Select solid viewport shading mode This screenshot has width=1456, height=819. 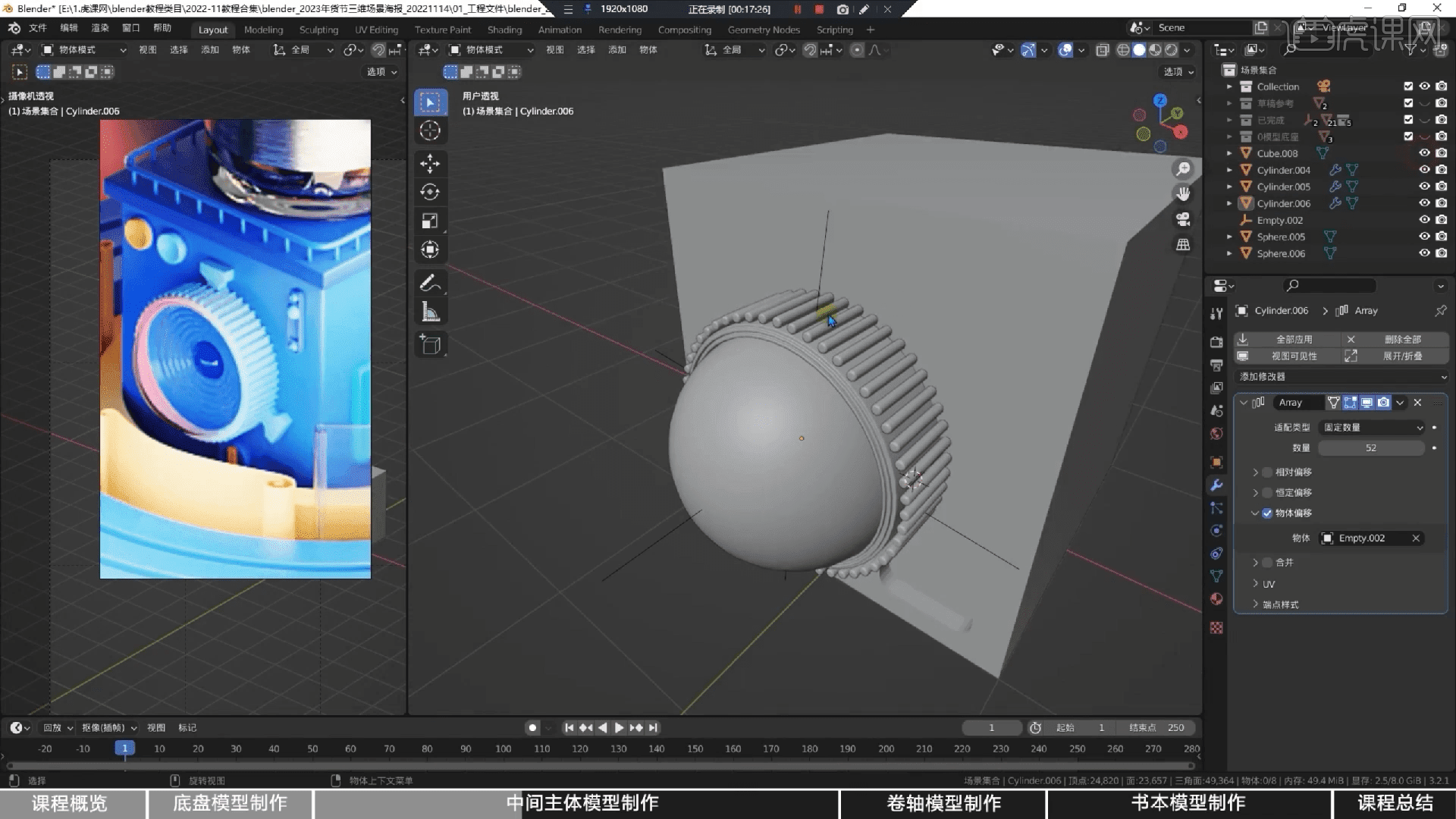pos(1139,50)
